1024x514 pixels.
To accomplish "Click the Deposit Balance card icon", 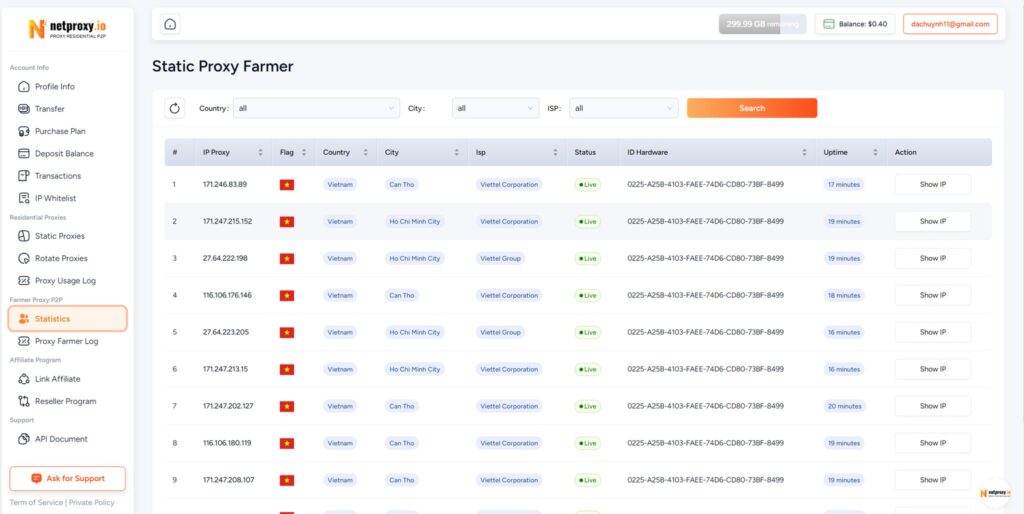I will point(24,153).
